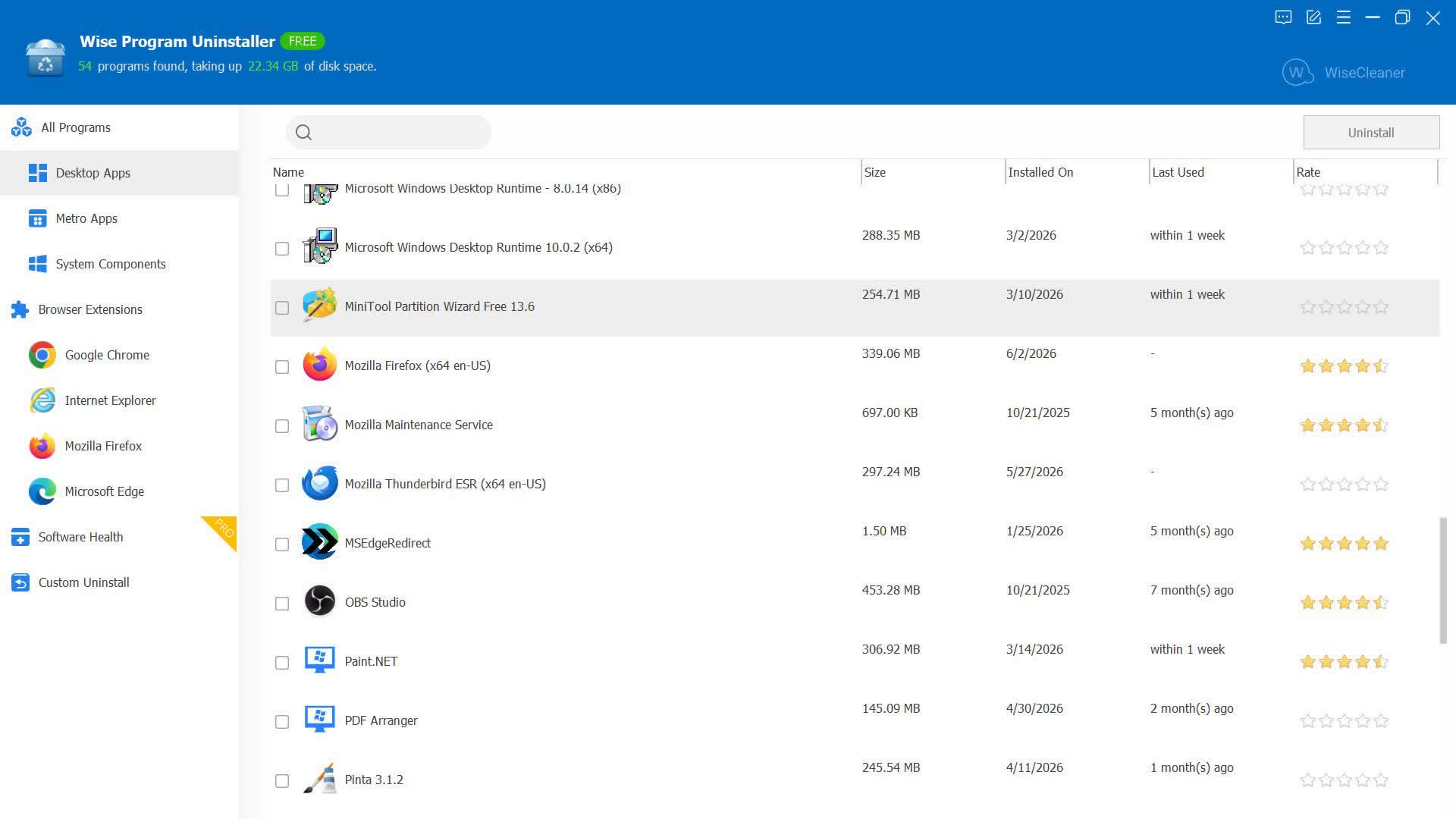1456x819 pixels.
Task: Select the OBS Studio program name
Action: coord(375,602)
